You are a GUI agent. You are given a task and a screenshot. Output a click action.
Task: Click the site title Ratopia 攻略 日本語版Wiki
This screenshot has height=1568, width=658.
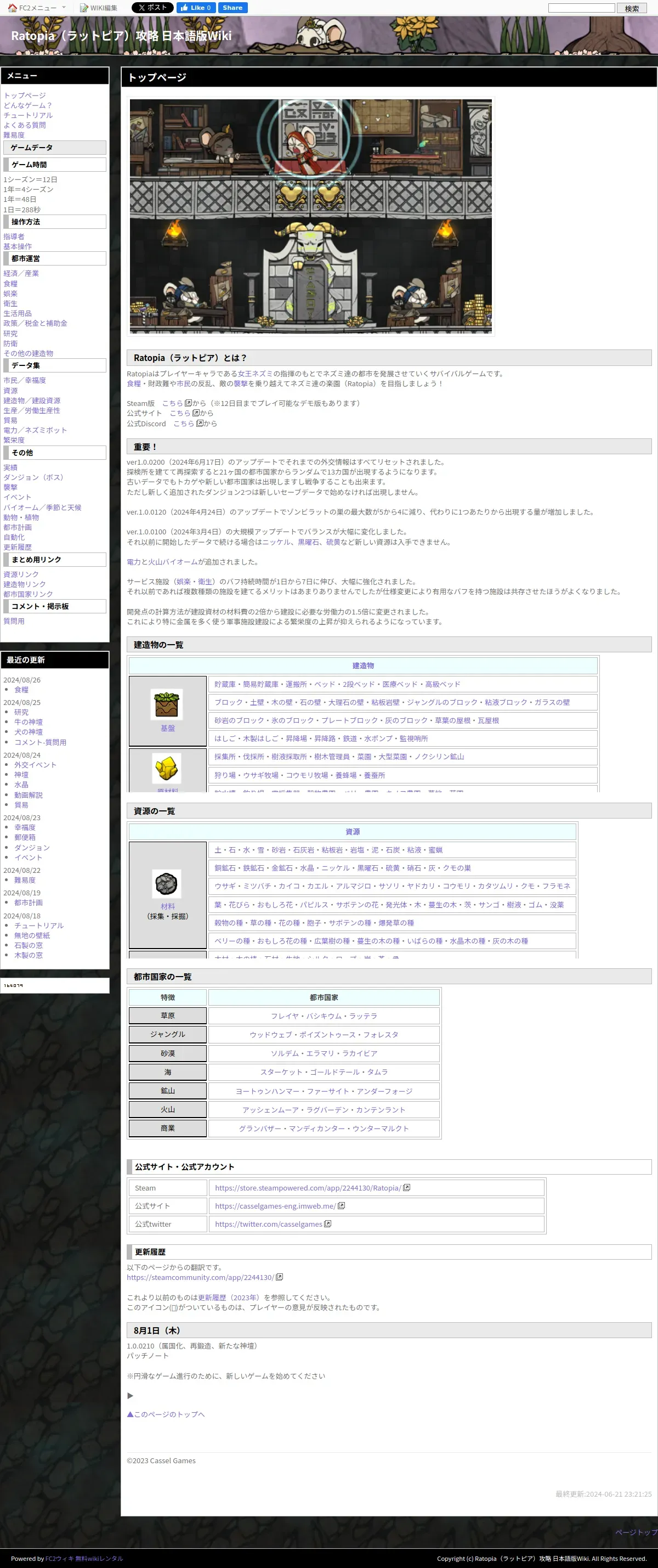121,36
